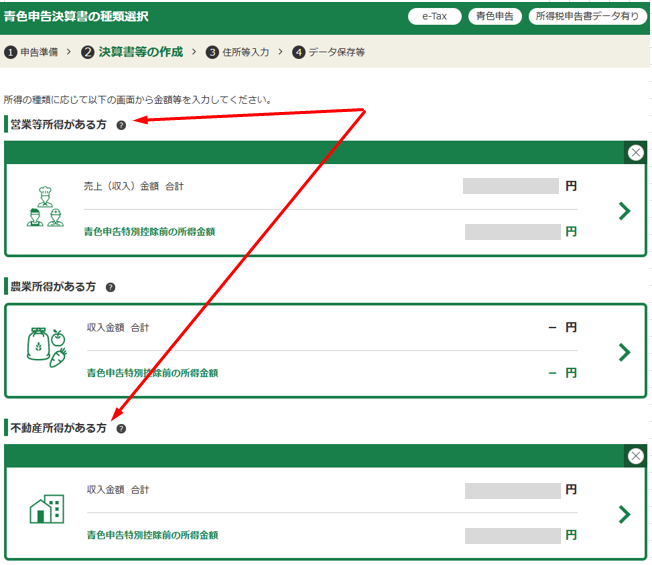Click 青色申告特別控除前の所得金額 in real estate card

coord(152,535)
